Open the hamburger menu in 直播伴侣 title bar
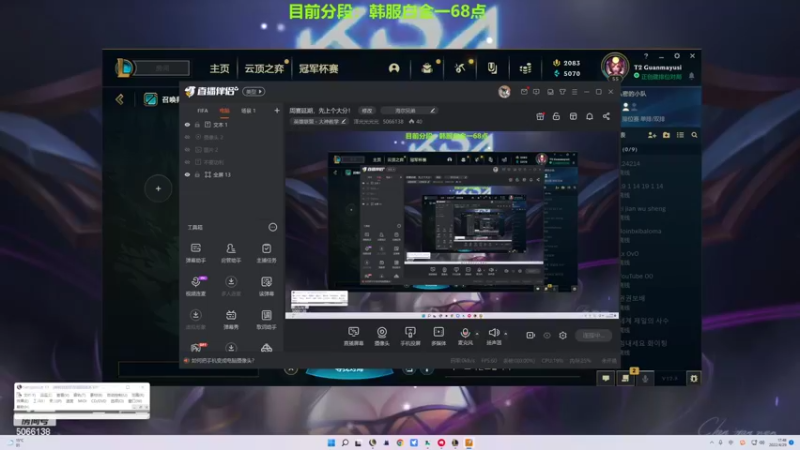 [x=574, y=92]
